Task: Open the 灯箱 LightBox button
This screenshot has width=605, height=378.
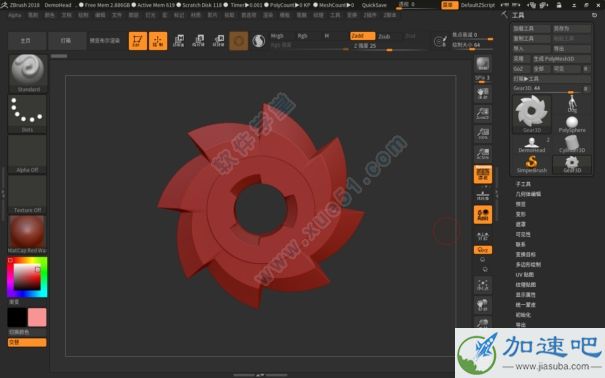Action: [x=66, y=41]
